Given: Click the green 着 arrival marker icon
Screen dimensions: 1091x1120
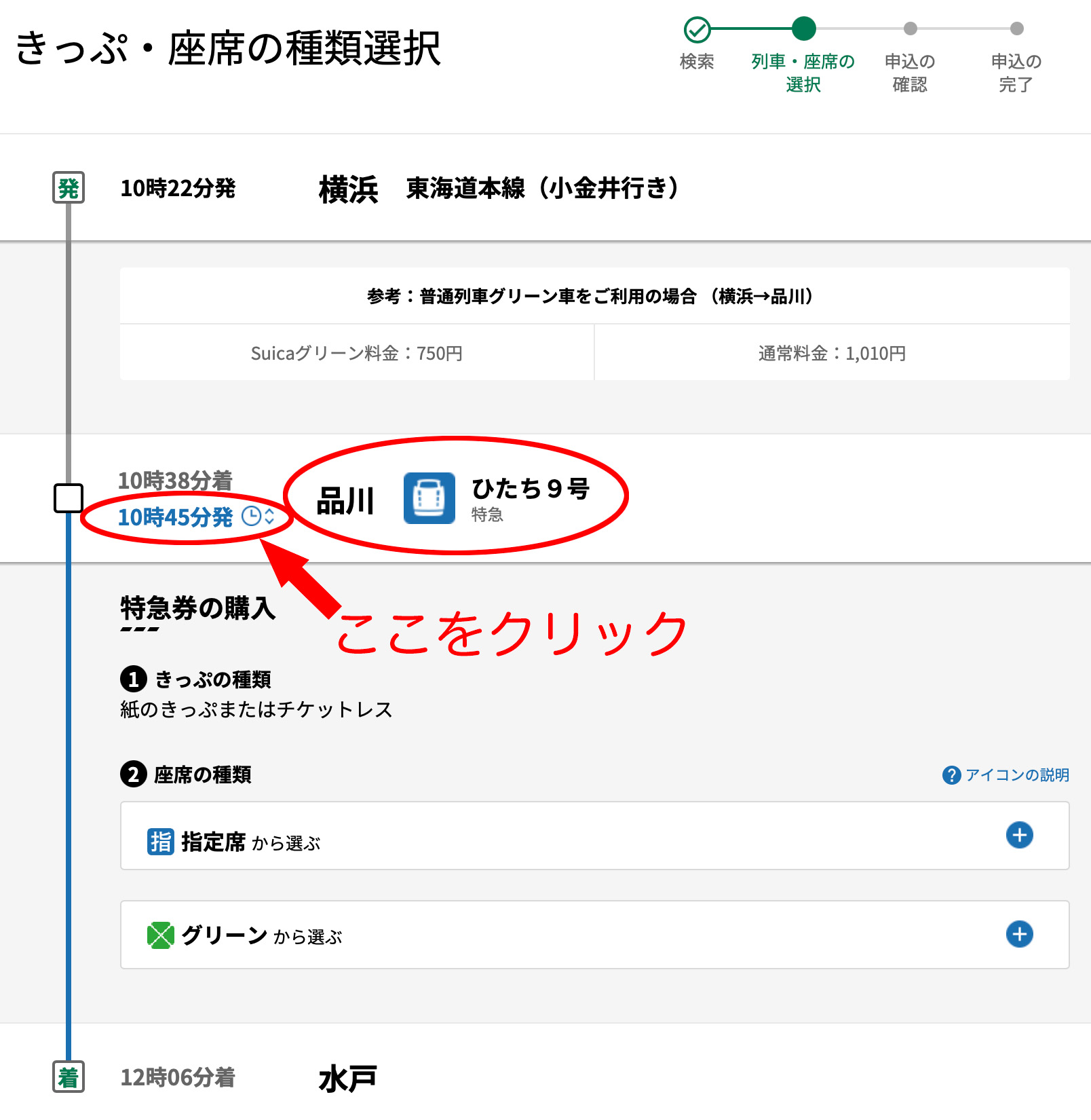Looking at the screenshot, I should [69, 1077].
